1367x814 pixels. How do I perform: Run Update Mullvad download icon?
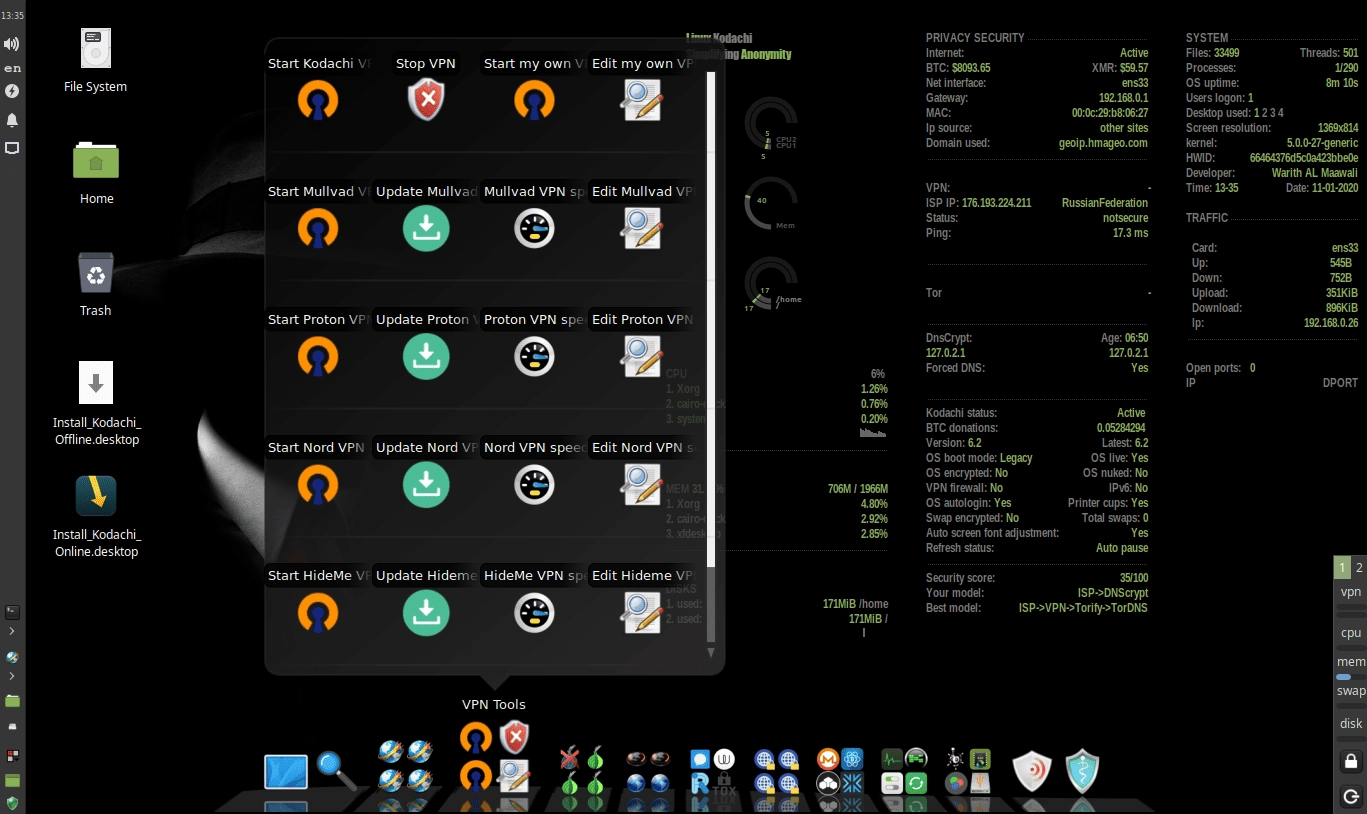click(426, 228)
